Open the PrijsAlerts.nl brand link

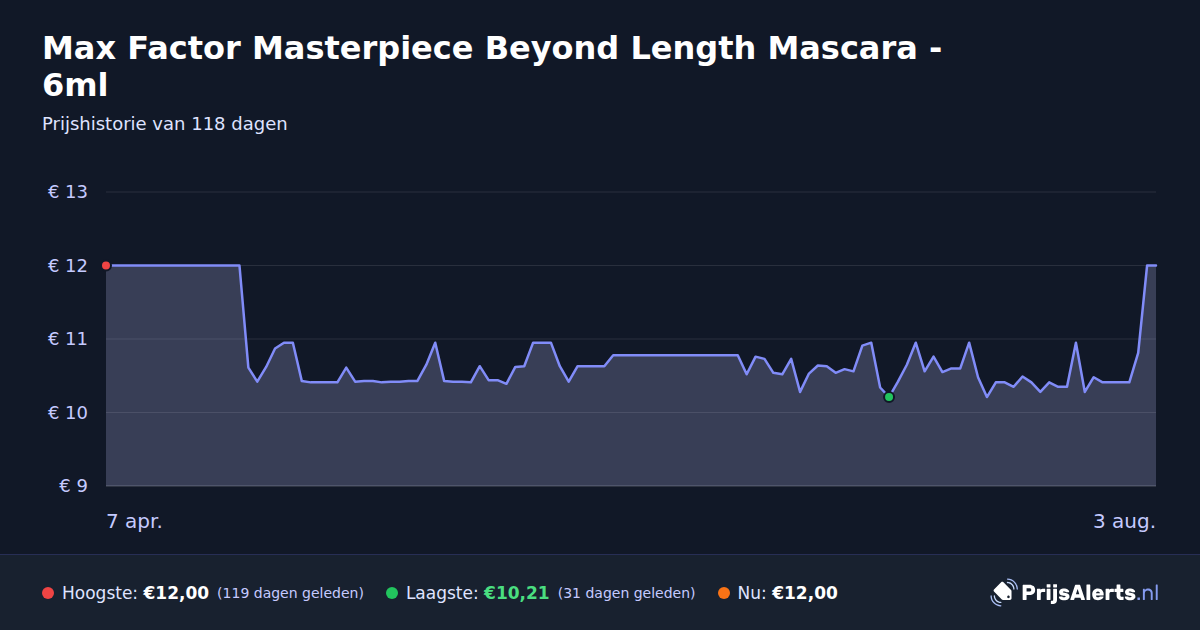coord(1075,593)
